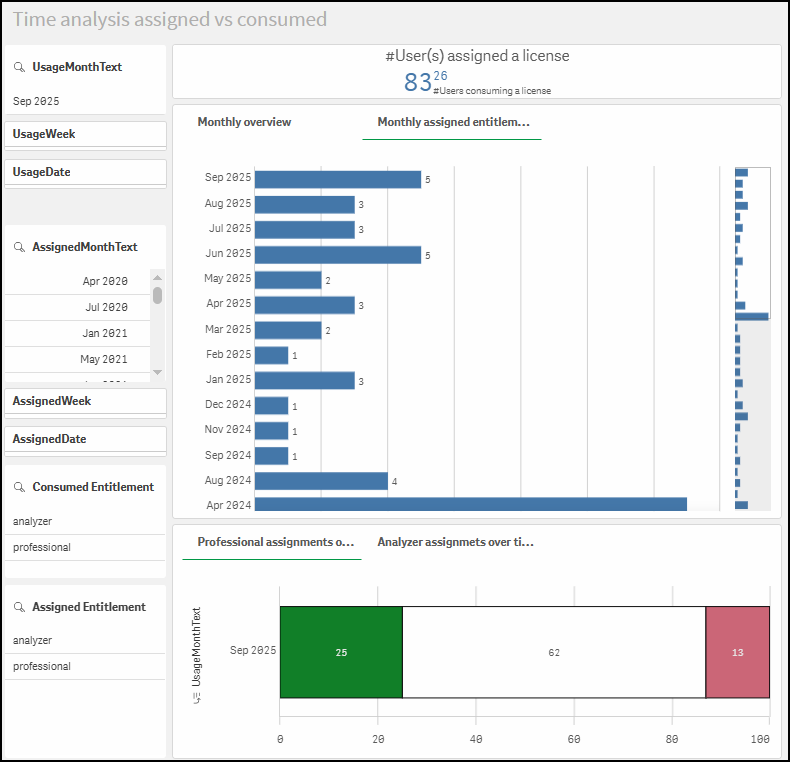Open search in Consumed Entitlement filter

click(19, 487)
